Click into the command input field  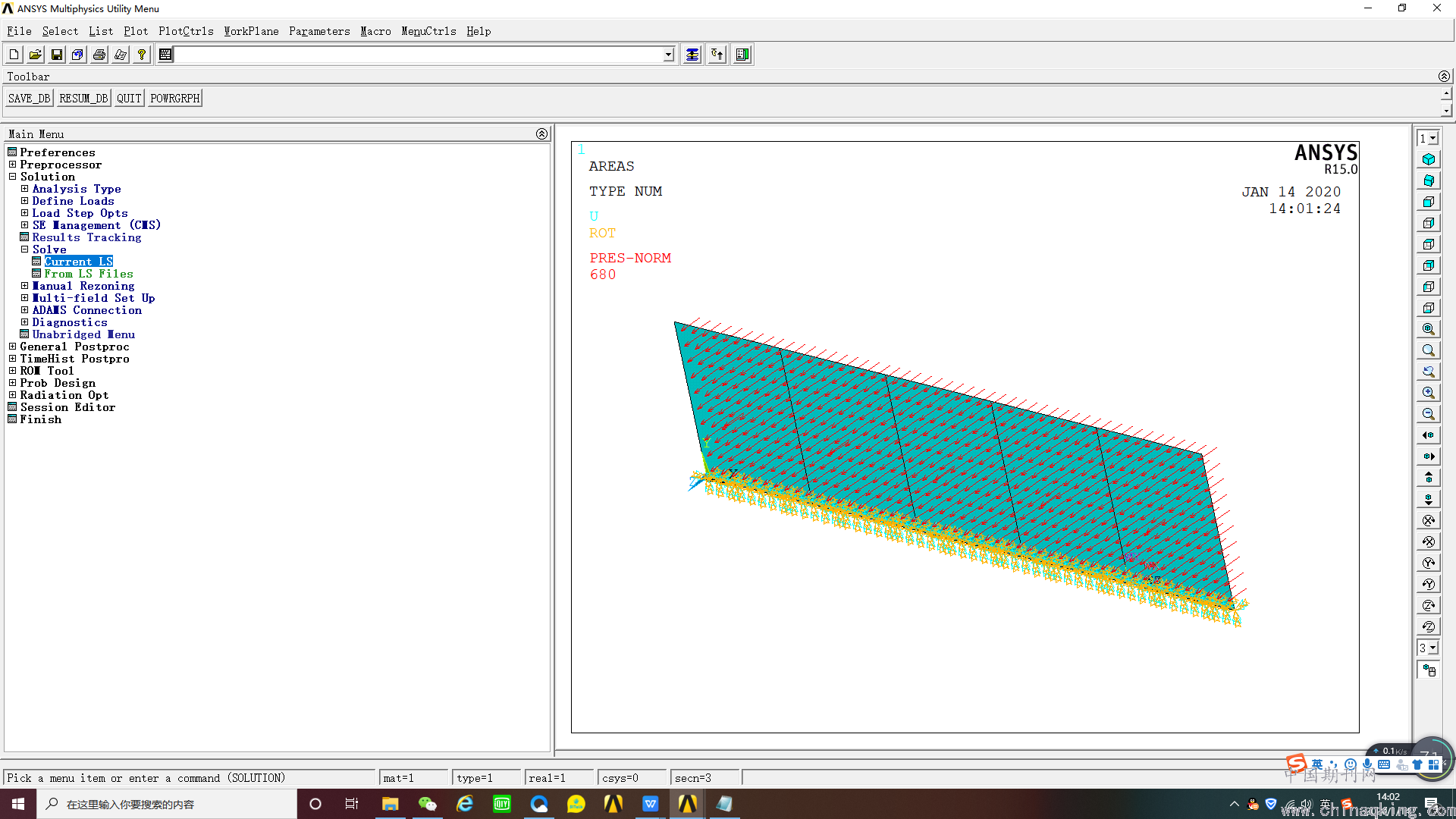(419, 55)
